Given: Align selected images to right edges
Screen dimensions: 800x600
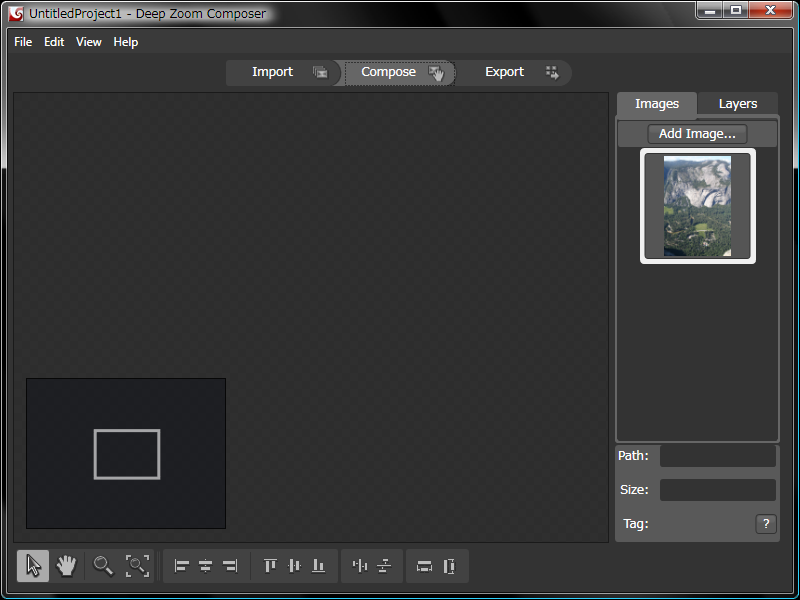Looking at the screenshot, I should click(230, 566).
